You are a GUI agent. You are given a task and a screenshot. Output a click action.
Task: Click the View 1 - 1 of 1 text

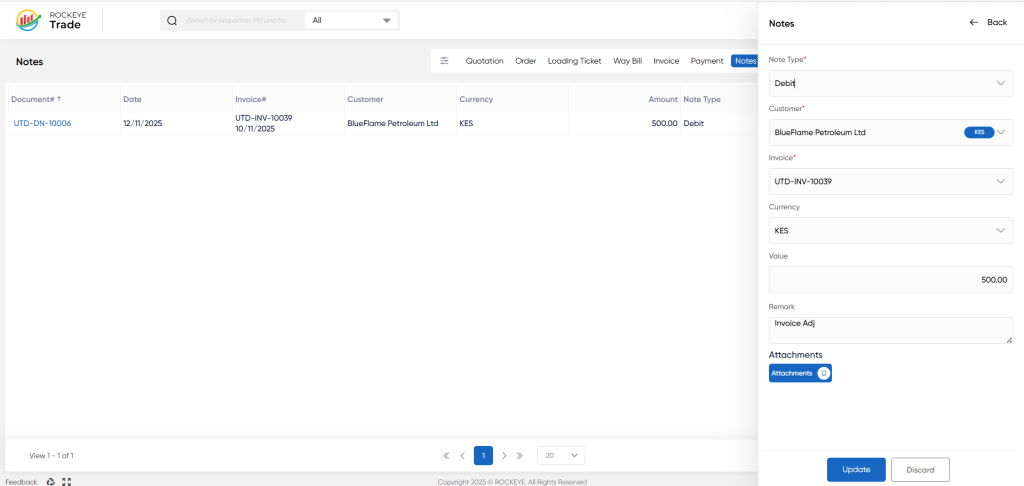52,455
